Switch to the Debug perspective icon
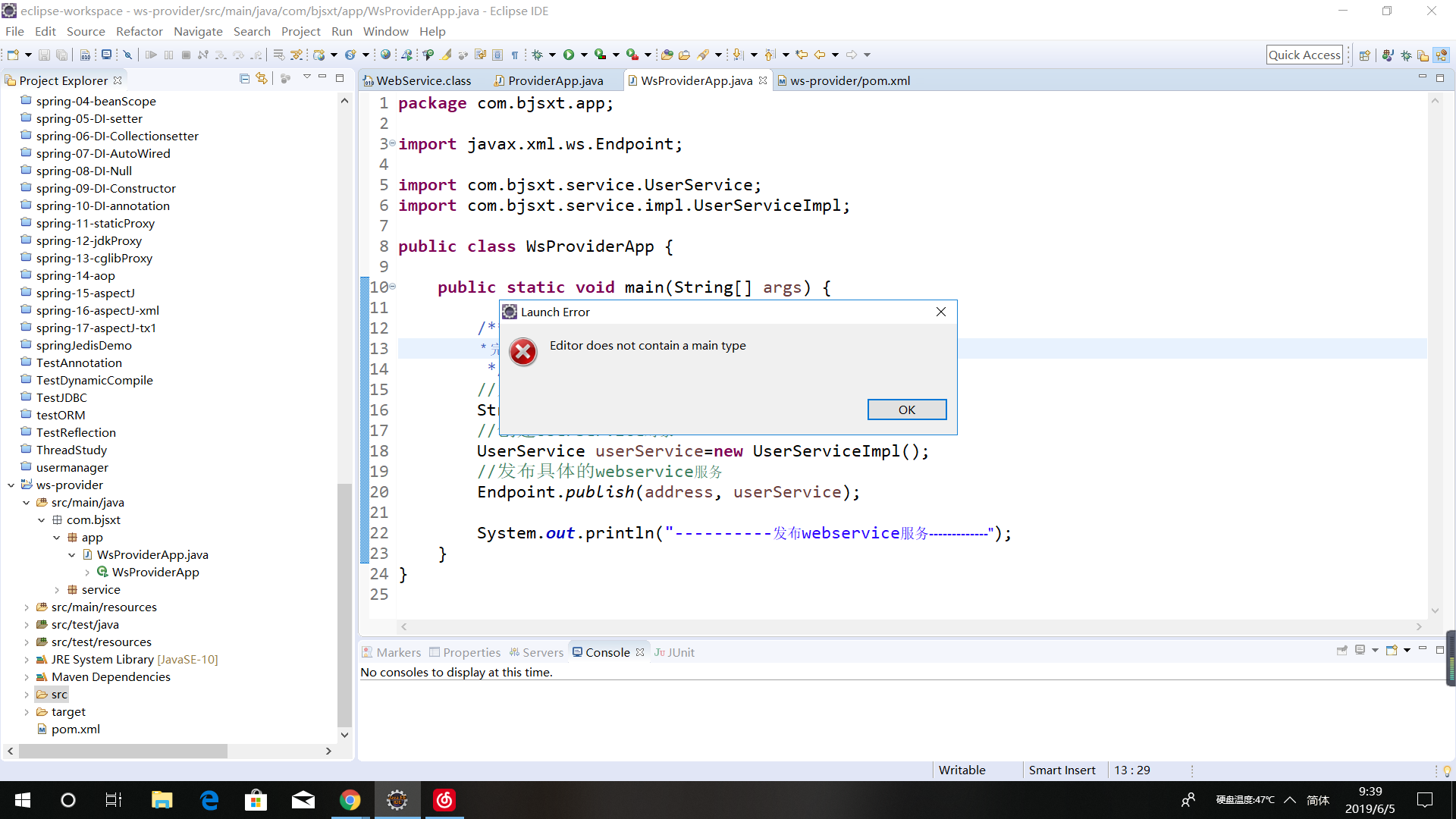The height and width of the screenshot is (819, 1456). 1406,55
